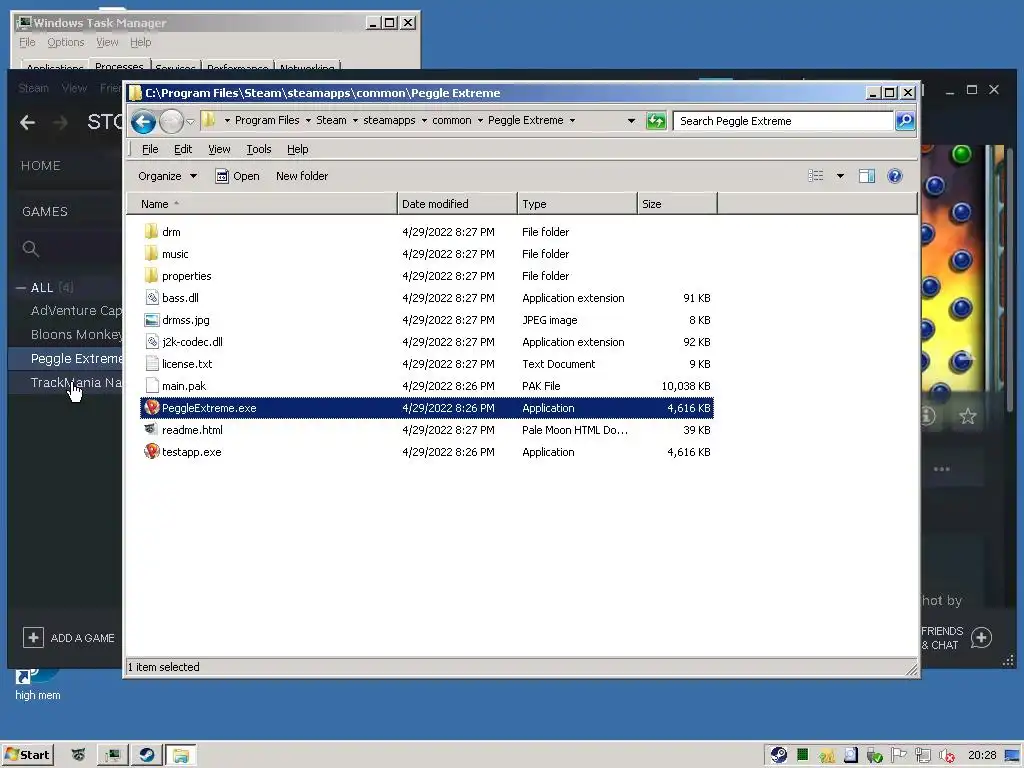Open the Explorer File menu
The image size is (1024, 768).
[150, 150]
